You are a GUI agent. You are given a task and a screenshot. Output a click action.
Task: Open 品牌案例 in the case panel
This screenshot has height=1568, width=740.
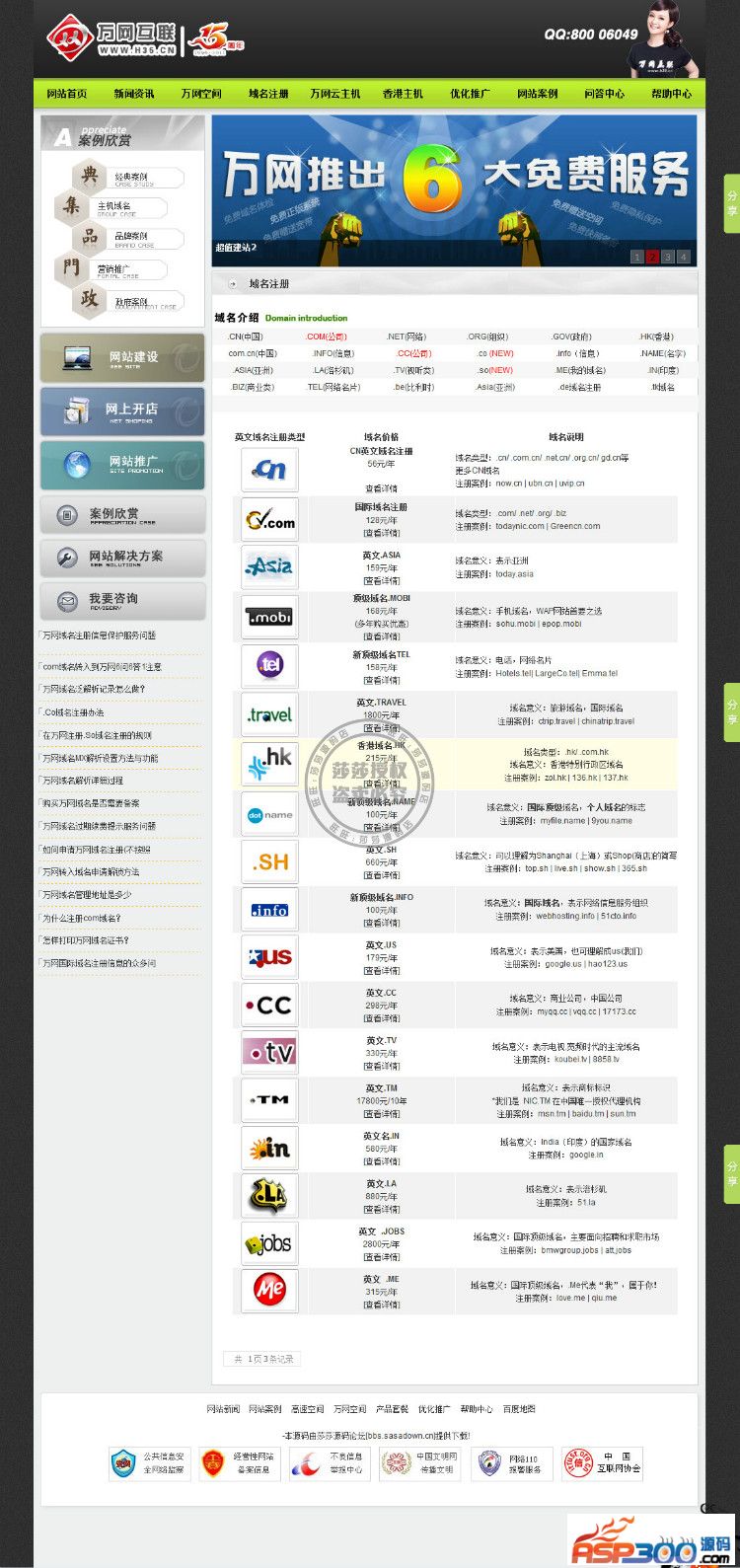132,238
